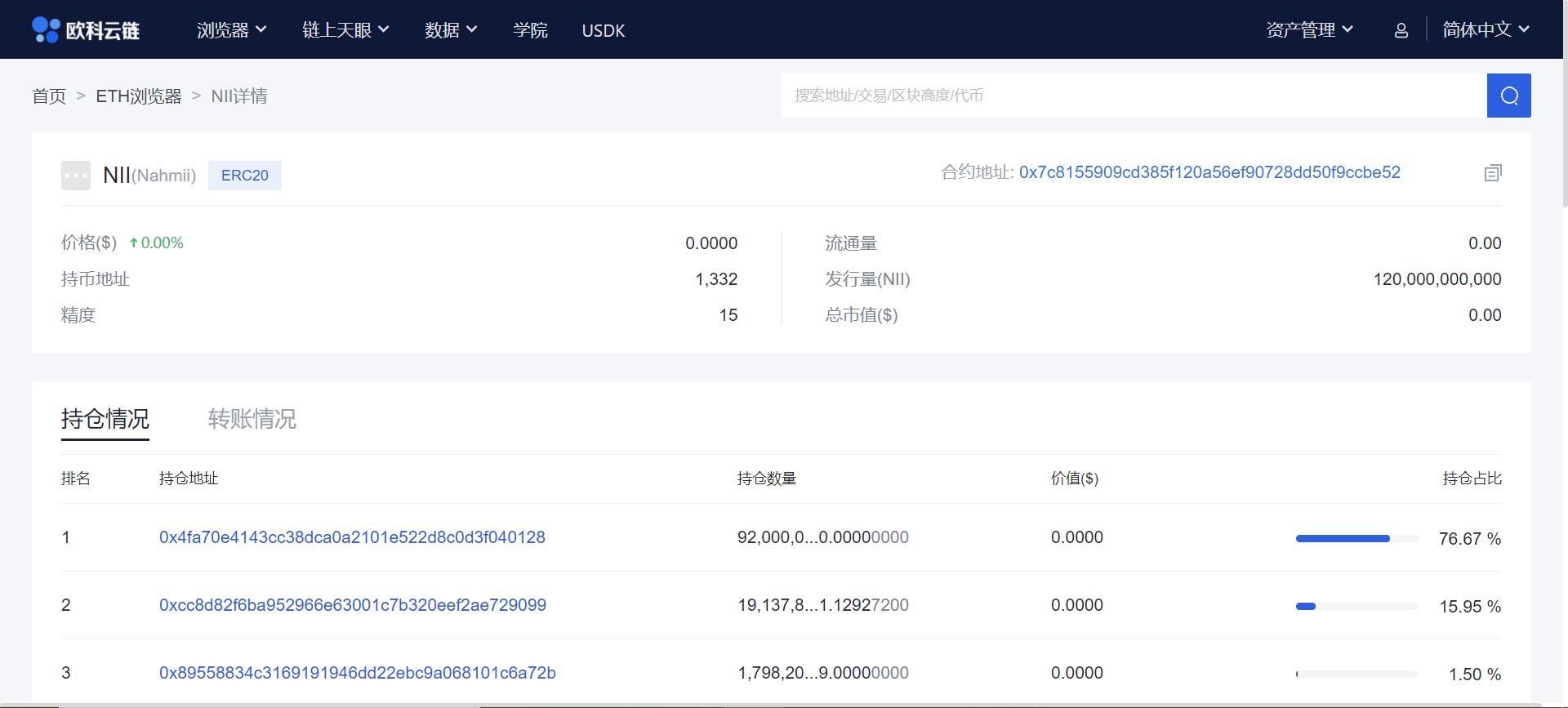
Task: Open holder address 0xcc8d82f6...729099
Action: (x=353, y=605)
